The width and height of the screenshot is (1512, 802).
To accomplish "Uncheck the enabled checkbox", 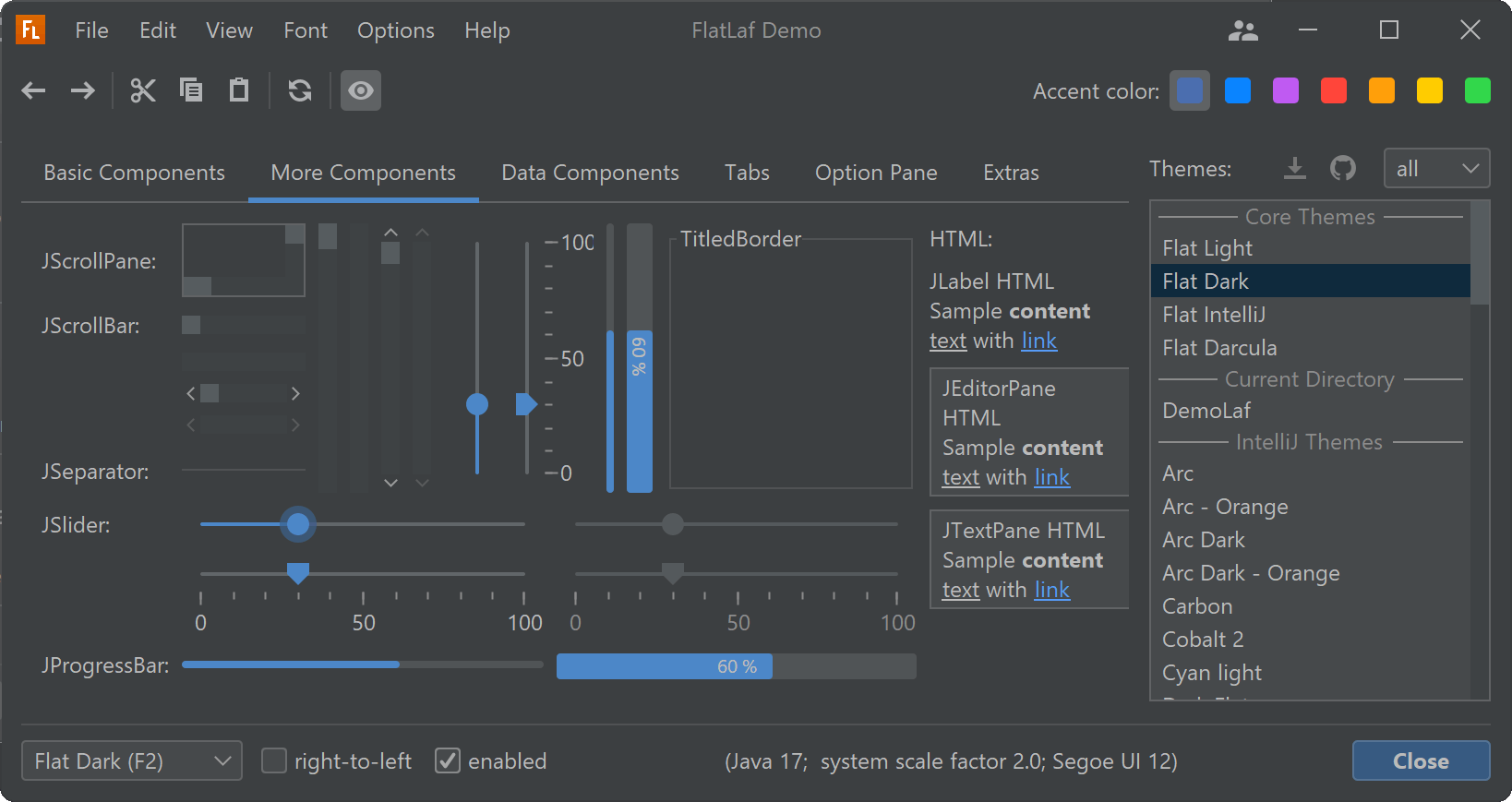I will point(448,761).
